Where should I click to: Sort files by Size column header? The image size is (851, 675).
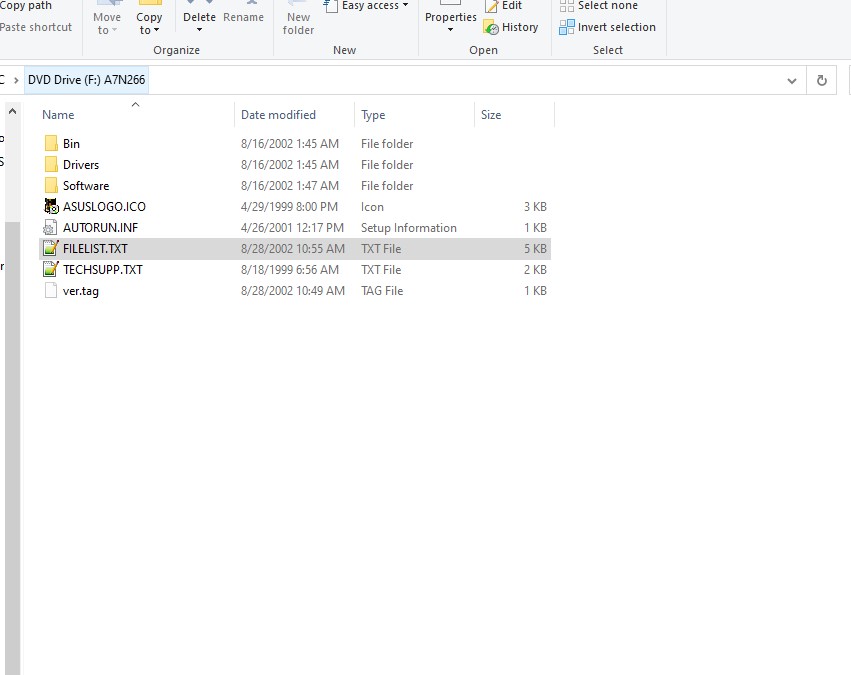[491, 115]
